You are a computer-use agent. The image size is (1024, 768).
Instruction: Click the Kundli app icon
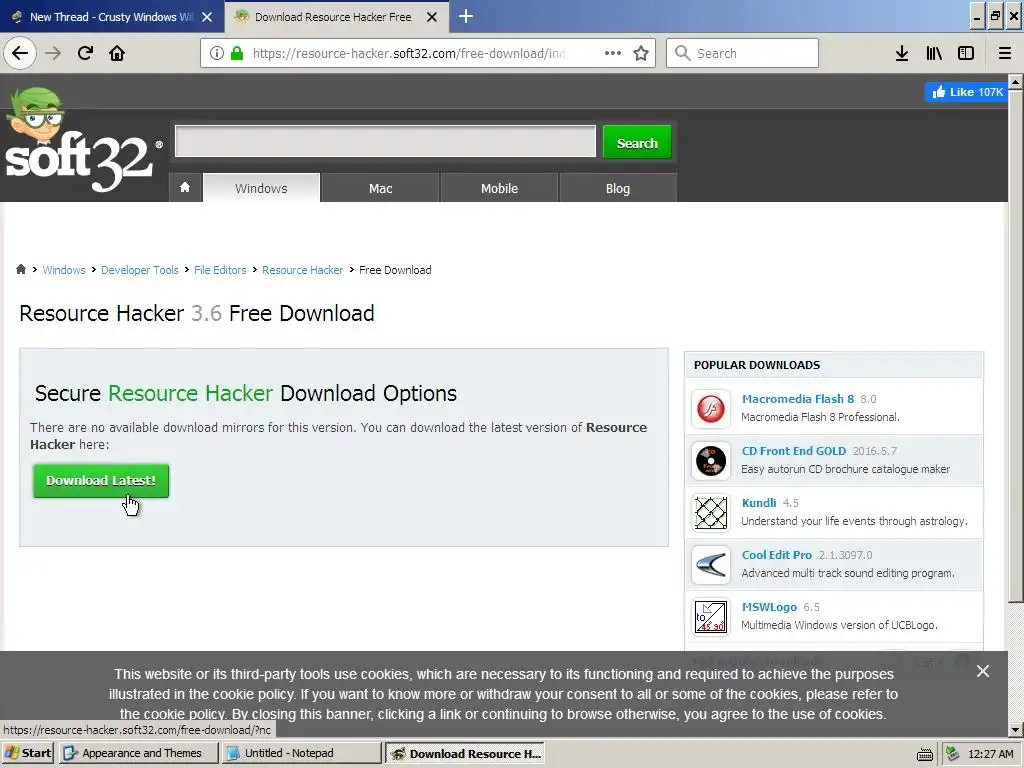pyautogui.click(x=711, y=513)
